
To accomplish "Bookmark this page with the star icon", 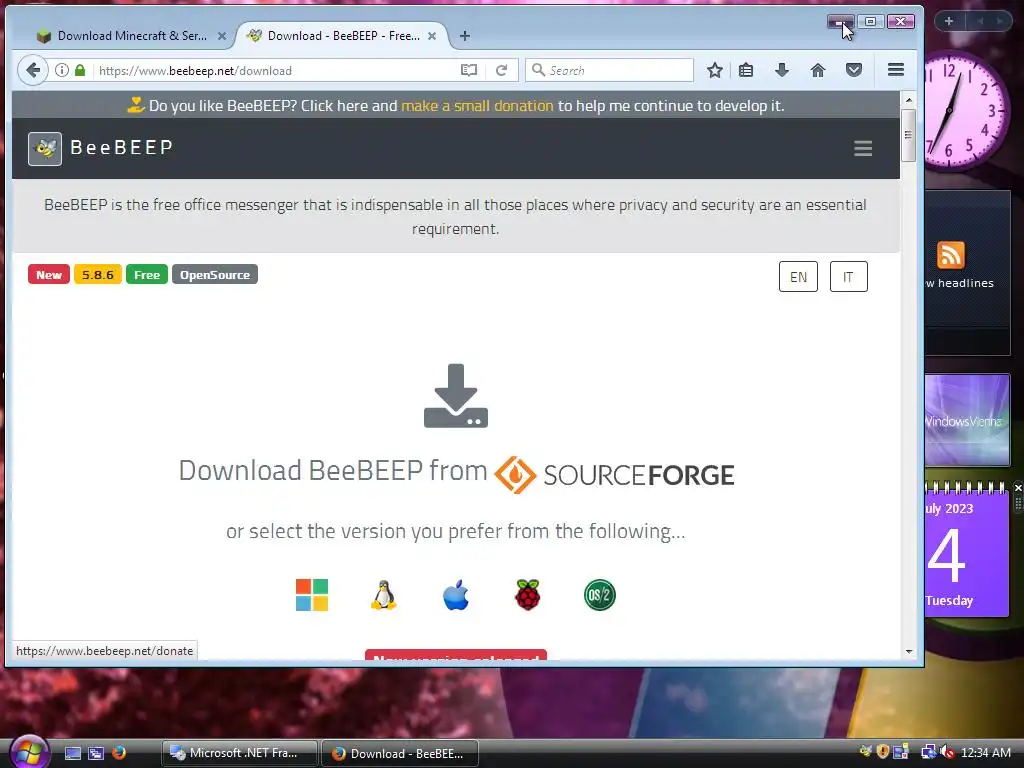I will (714, 71).
